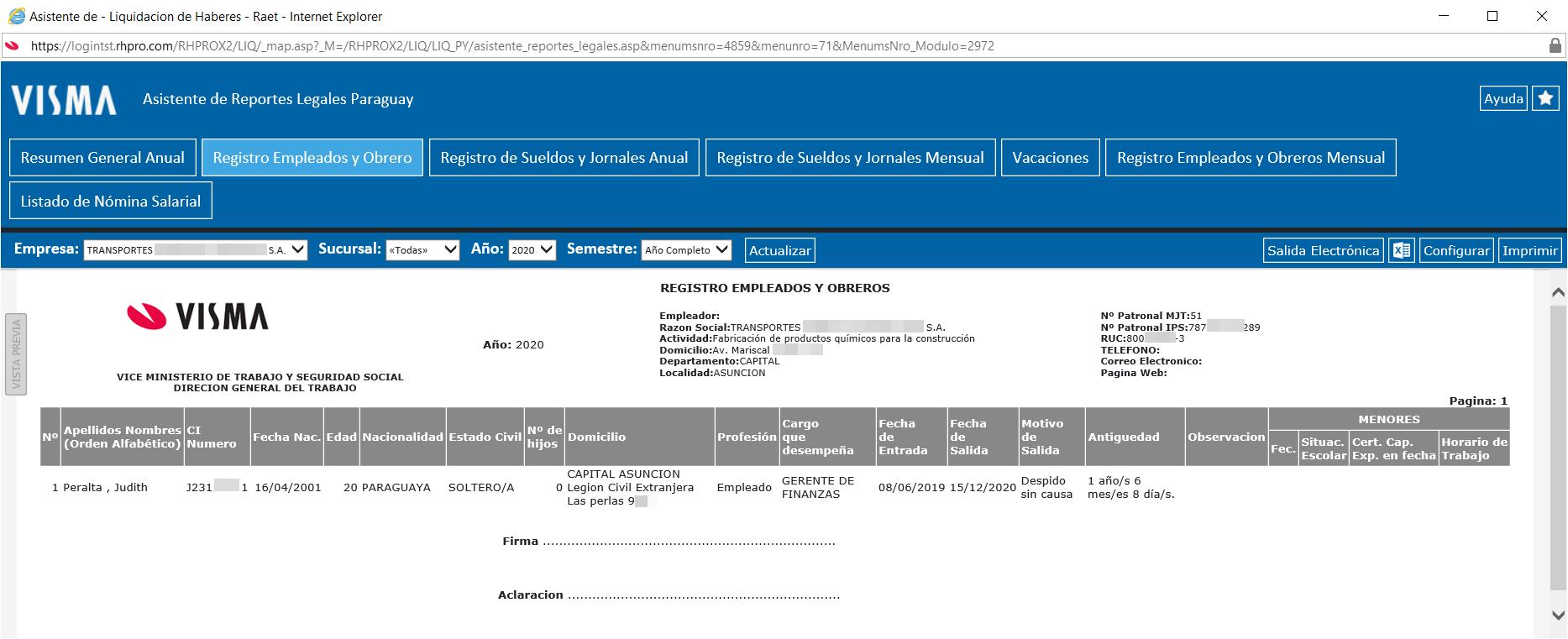Select Registro Empleados y Obrero tab

pos(312,157)
